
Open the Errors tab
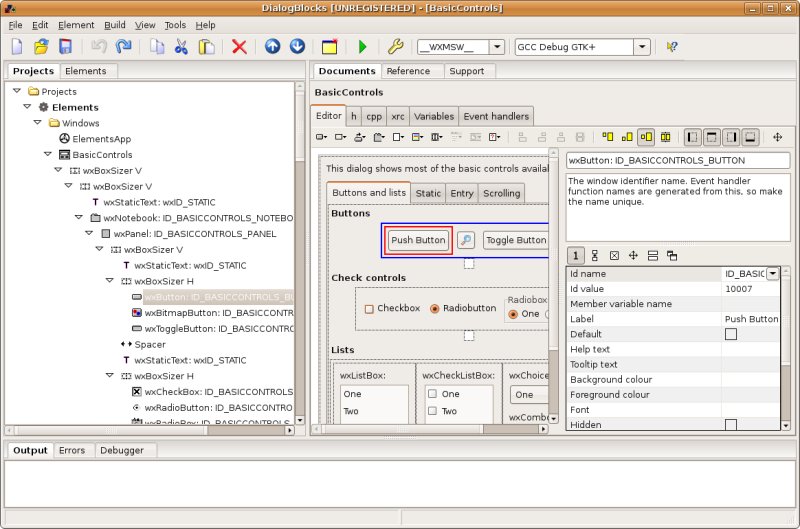pyautogui.click(x=72, y=450)
